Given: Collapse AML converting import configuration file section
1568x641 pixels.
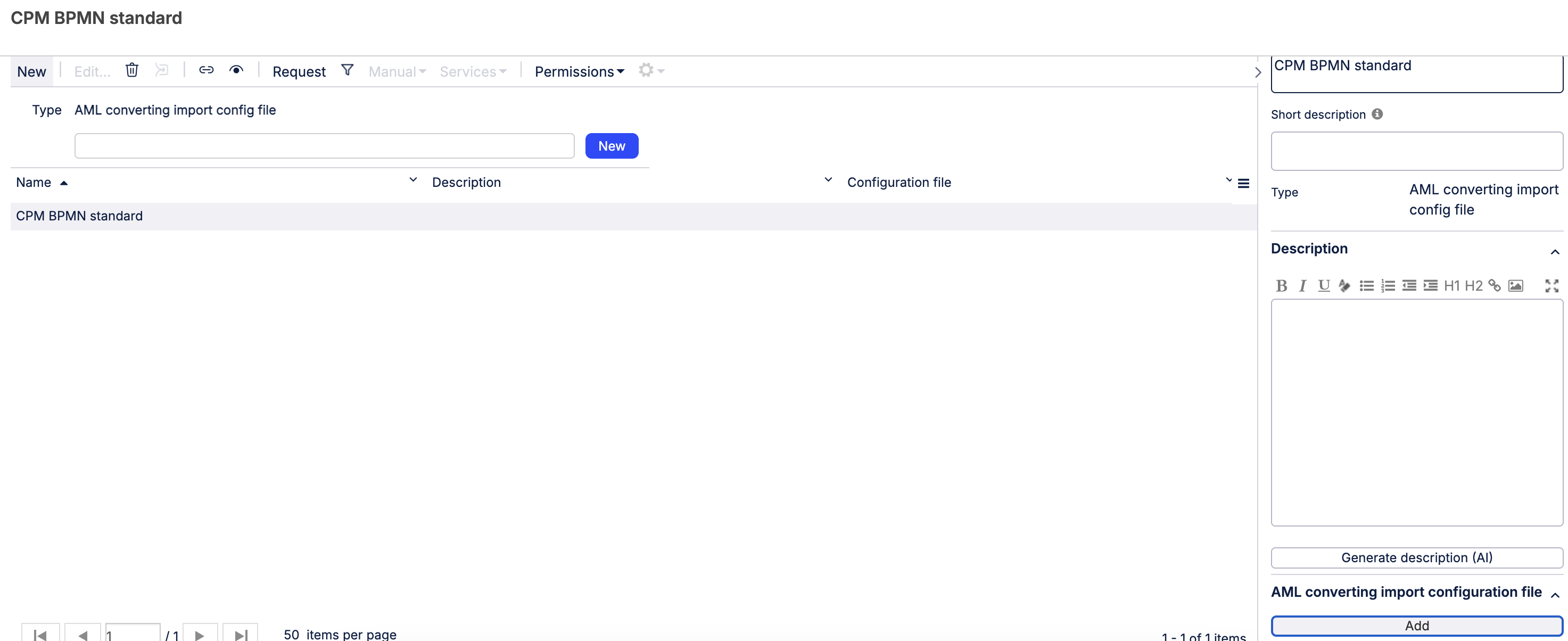Looking at the screenshot, I should pos(1555,595).
